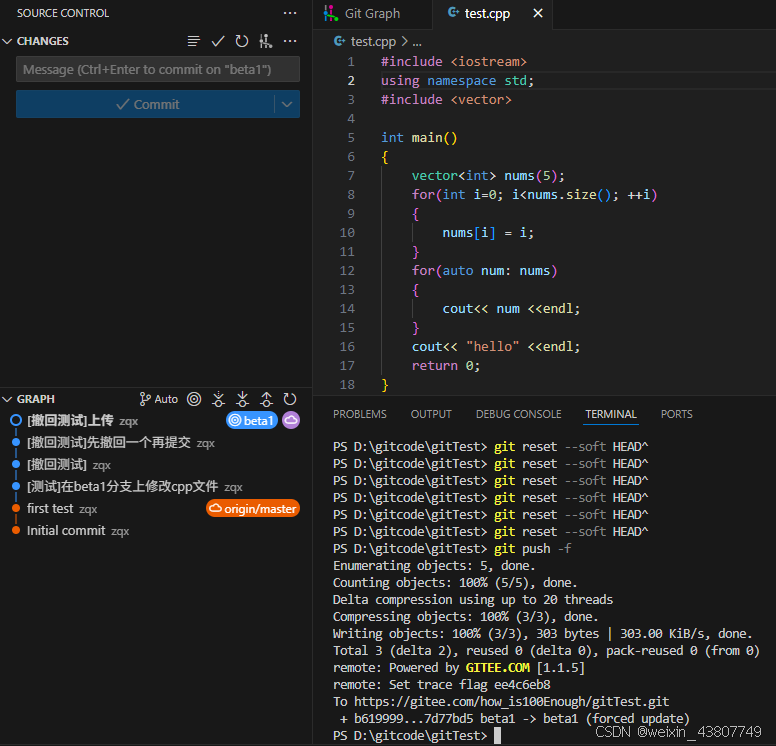Toggle view as tree in Changes

[x=194, y=41]
